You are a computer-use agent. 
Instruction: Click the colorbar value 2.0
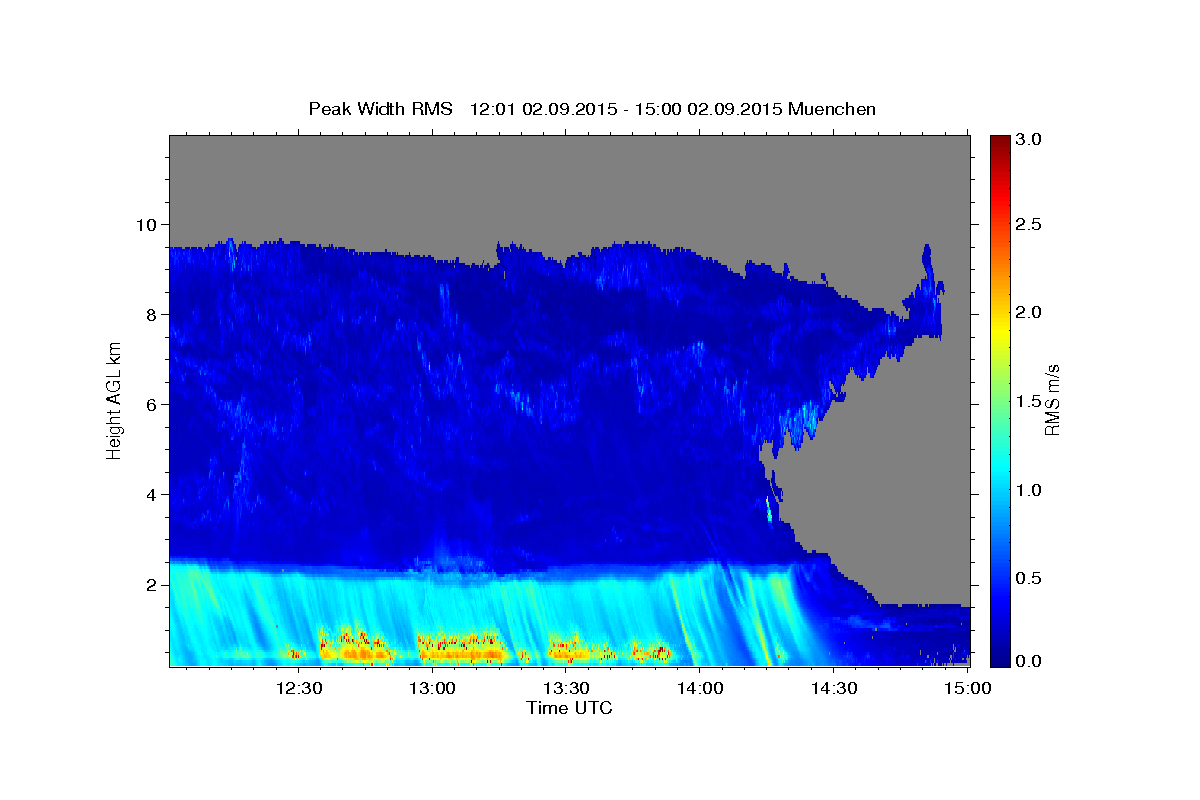(1029, 312)
